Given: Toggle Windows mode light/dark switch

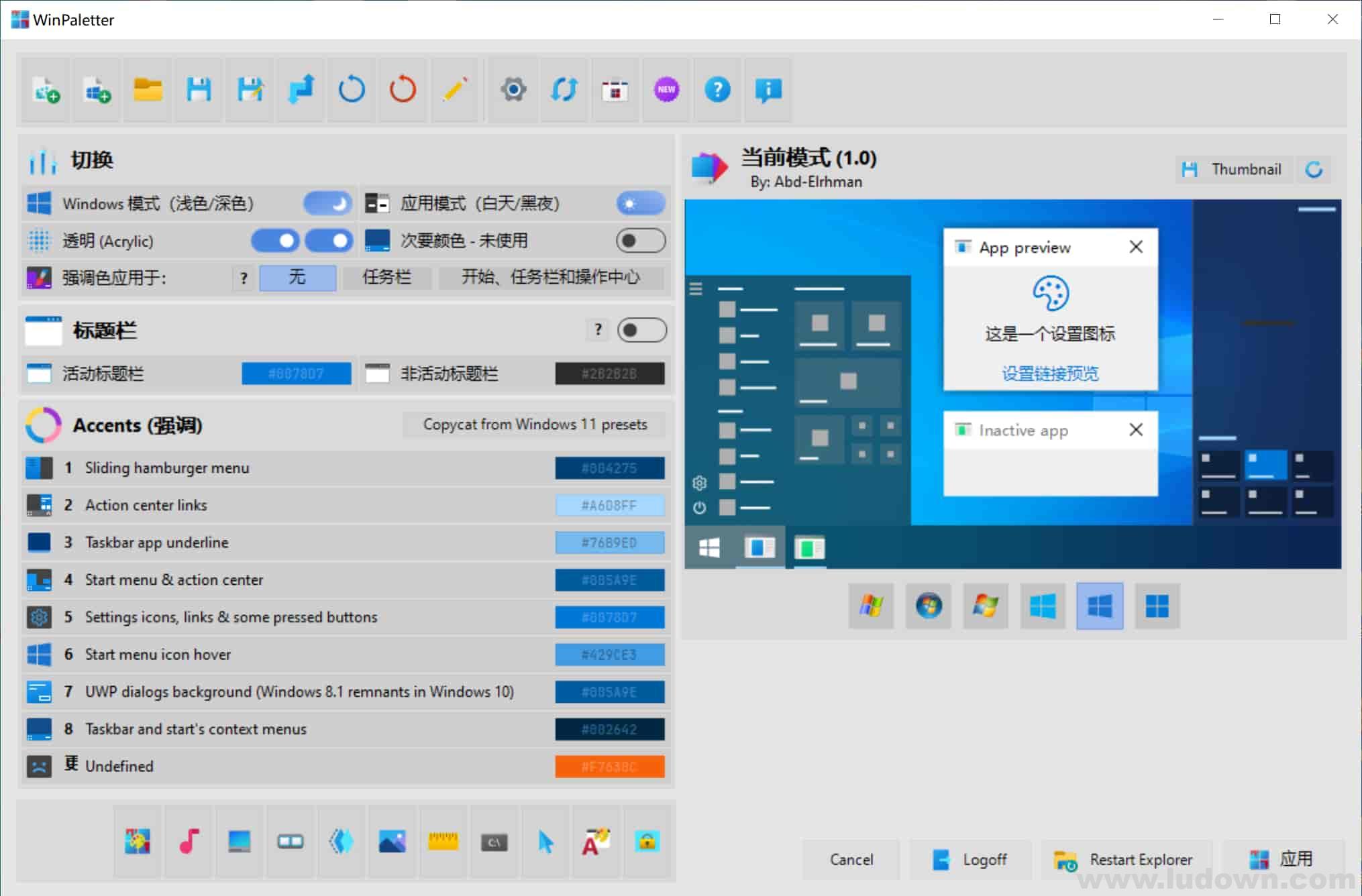Looking at the screenshot, I should (x=328, y=203).
